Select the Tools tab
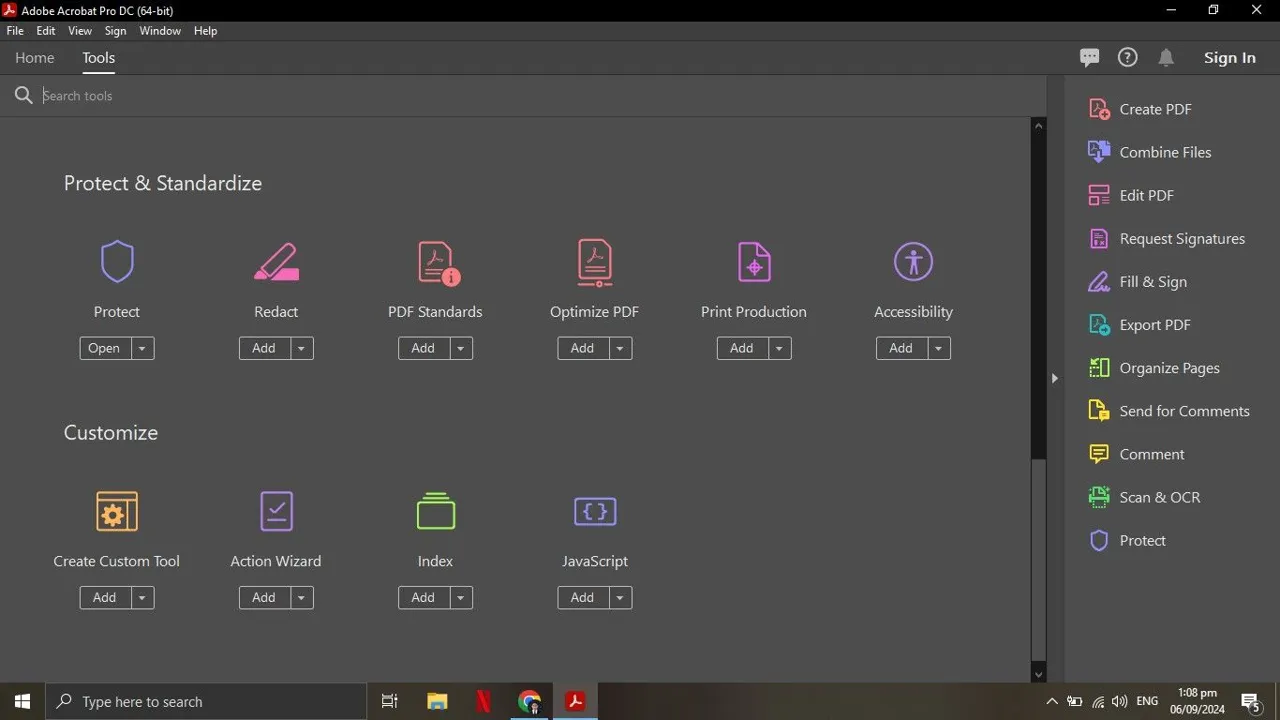The image size is (1280, 720). pos(99,58)
